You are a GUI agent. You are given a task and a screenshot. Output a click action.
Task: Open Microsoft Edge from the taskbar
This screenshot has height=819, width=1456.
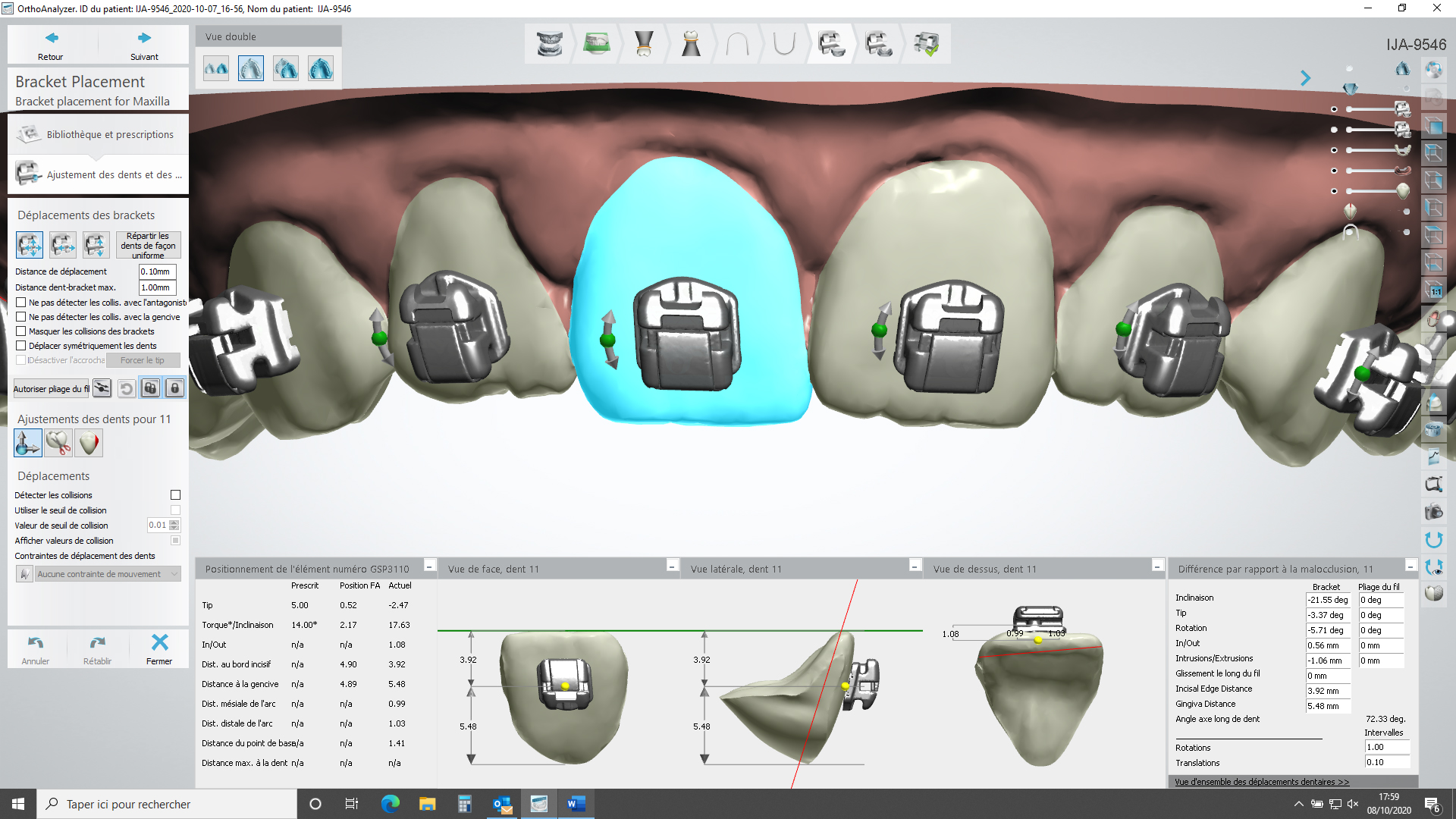point(390,804)
